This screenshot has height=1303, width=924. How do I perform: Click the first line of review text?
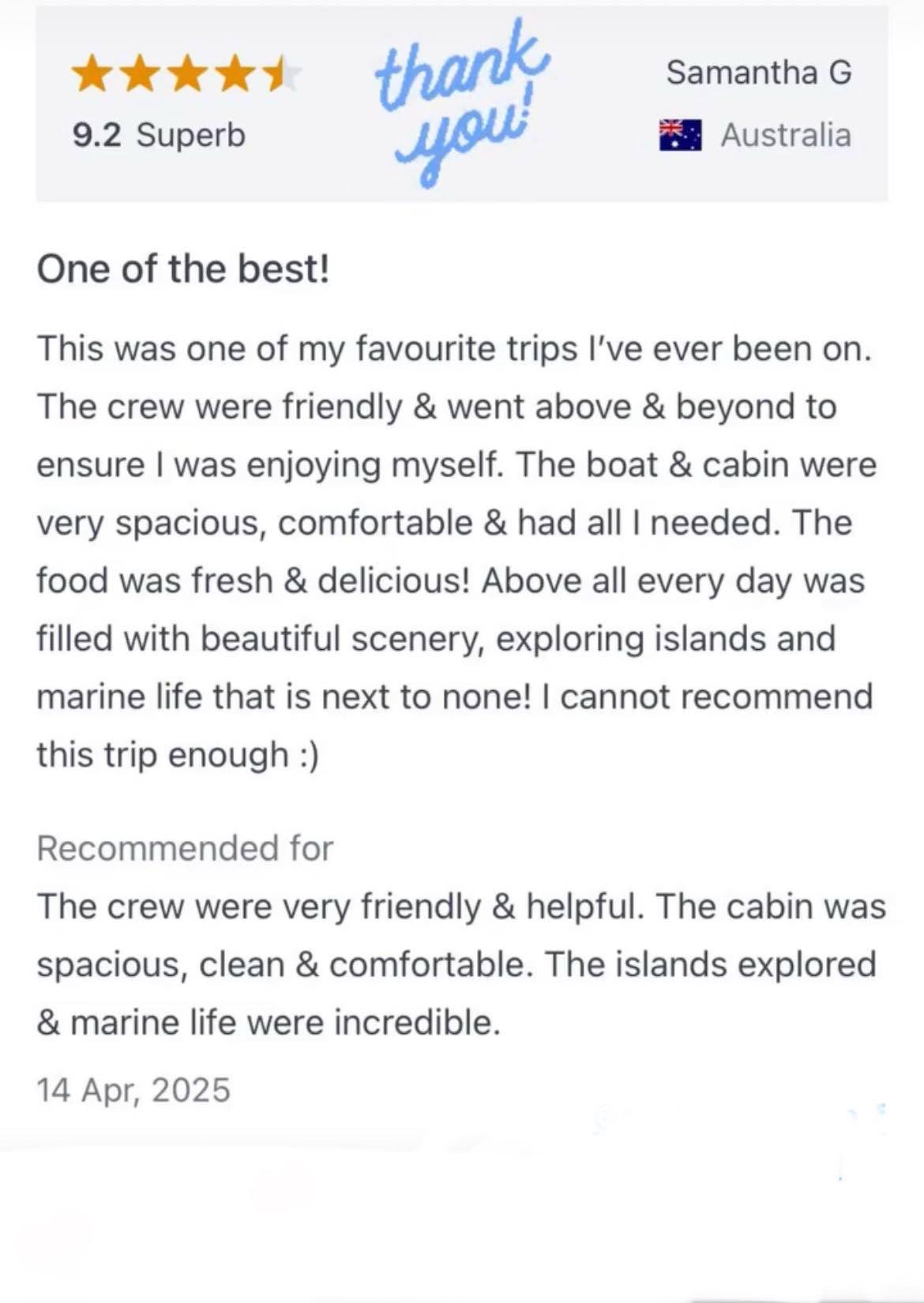(x=454, y=349)
